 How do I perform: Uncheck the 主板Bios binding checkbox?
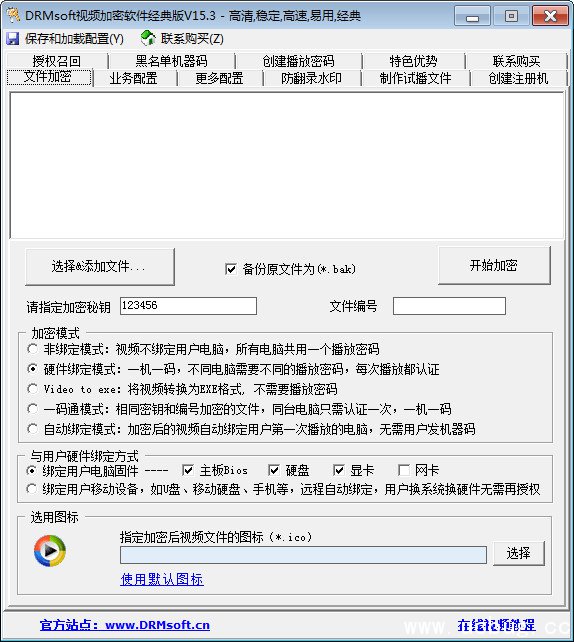(x=188, y=470)
